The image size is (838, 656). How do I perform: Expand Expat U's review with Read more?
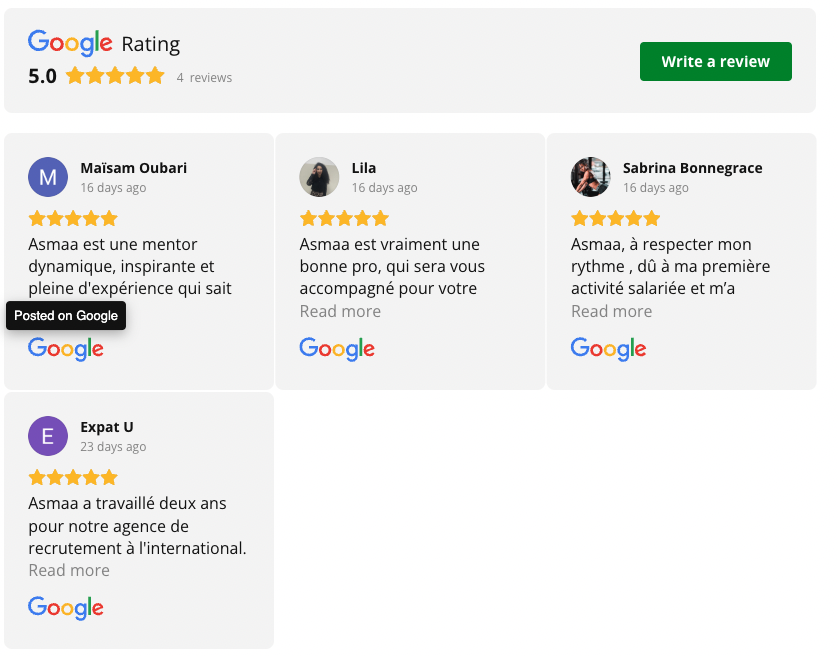(69, 570)
